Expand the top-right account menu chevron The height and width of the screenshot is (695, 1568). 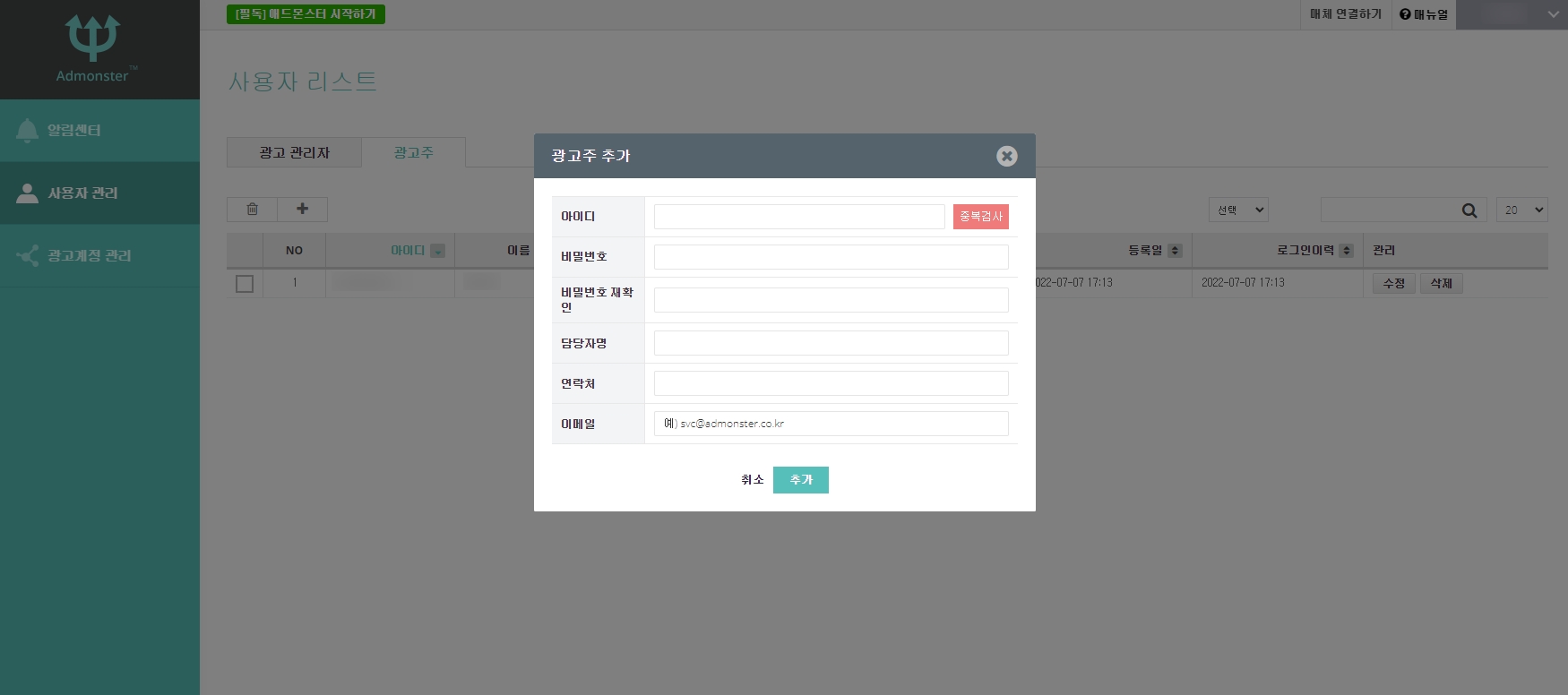point(1554,14)
